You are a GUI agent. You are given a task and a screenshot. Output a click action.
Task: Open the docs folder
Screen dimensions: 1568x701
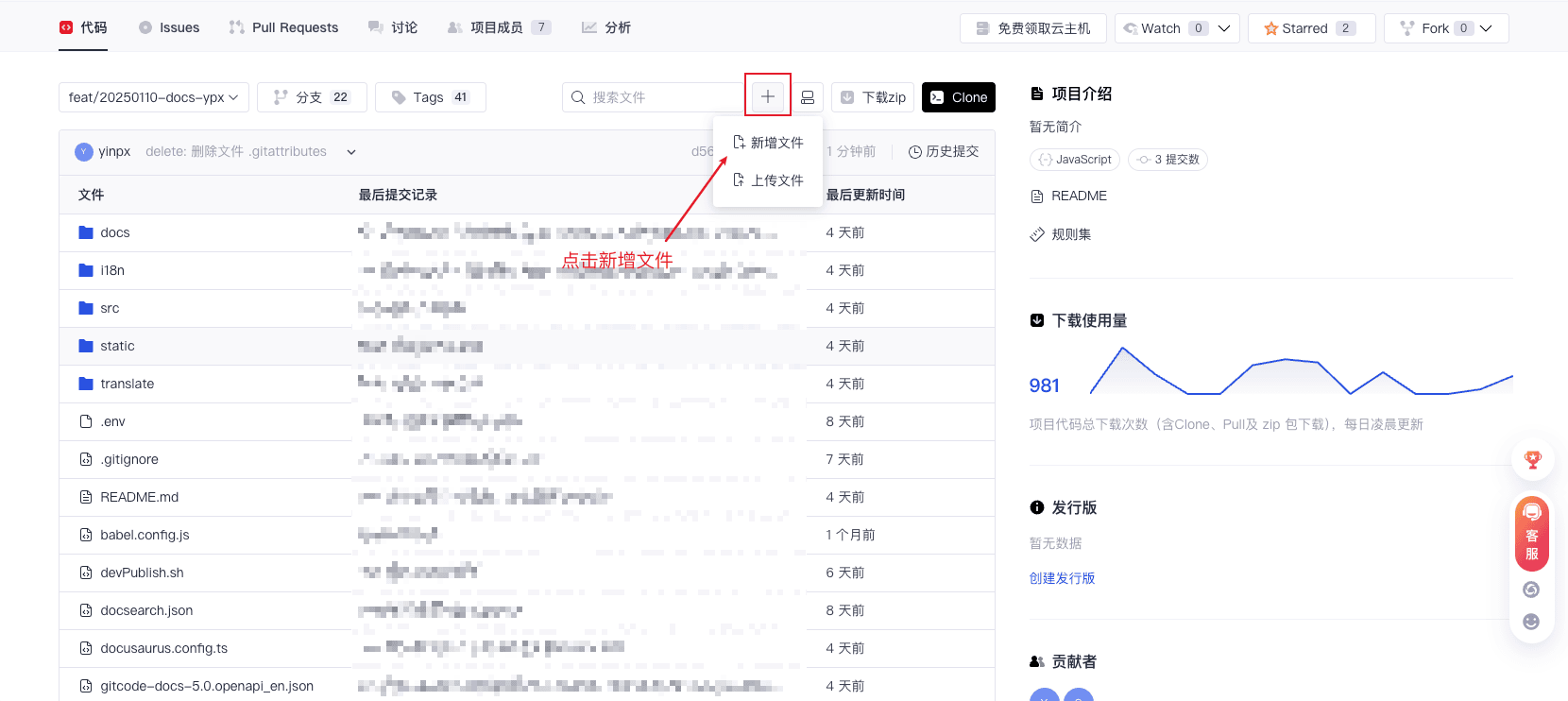[115, 232]
